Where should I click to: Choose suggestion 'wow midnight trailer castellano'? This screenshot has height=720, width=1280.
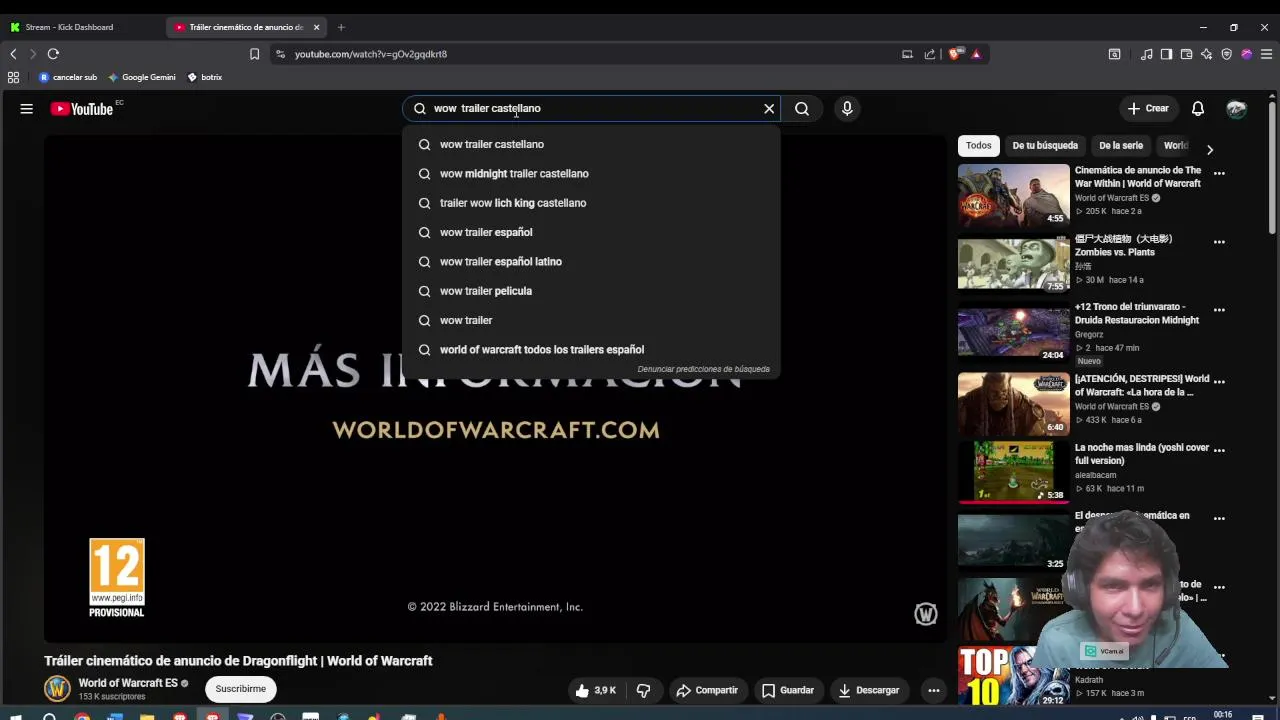pos(591,174)
